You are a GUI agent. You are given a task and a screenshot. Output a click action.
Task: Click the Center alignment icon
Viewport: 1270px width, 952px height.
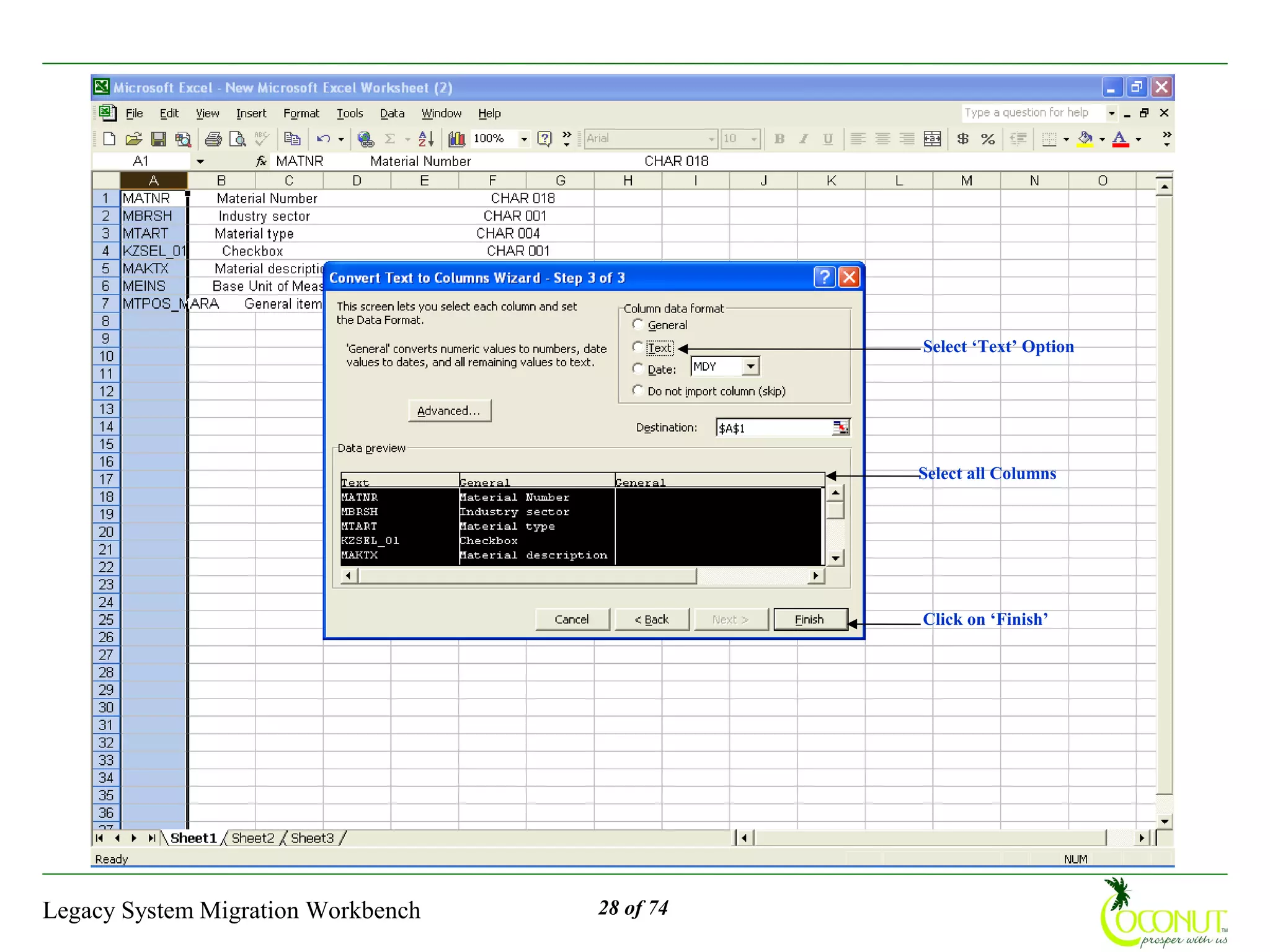[882, 139]
